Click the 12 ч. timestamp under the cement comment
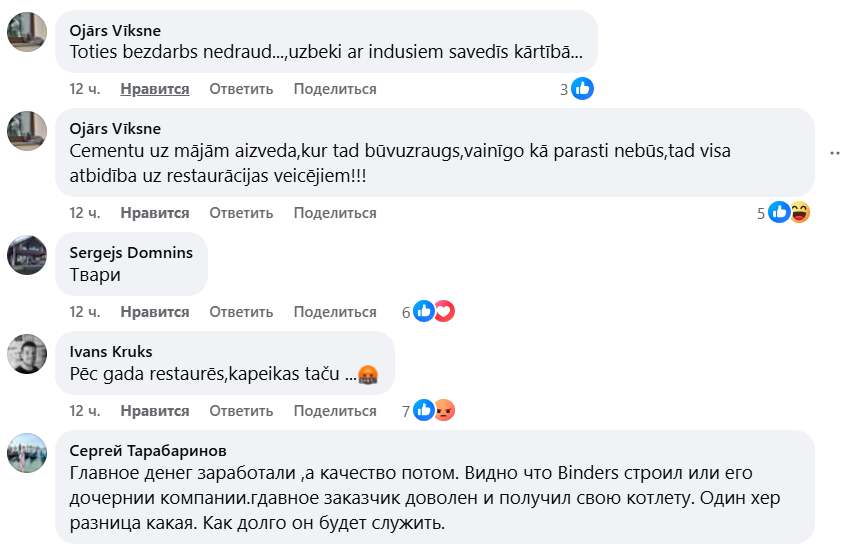Image resolution: width=841 pixels, height=545 pixels. click(x=84, y=213)
